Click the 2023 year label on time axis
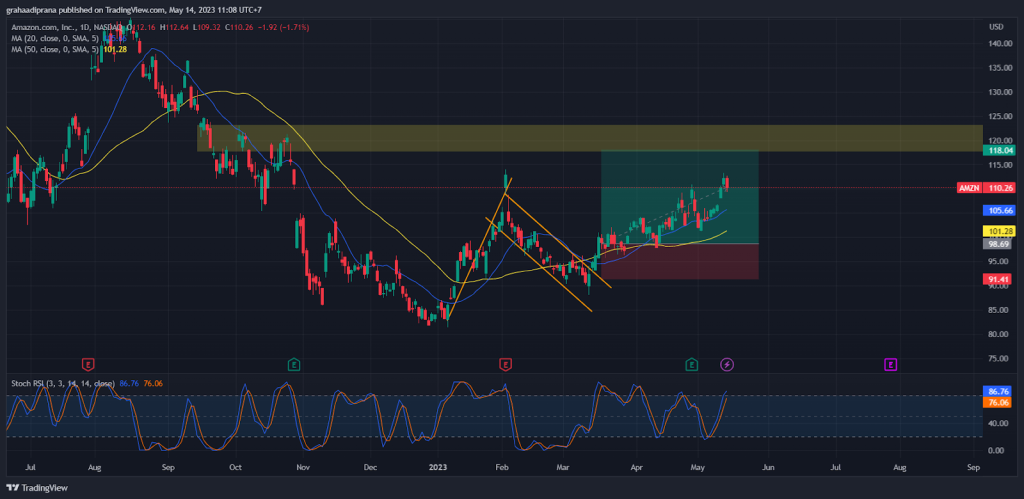Screen dimensions: 1024x499 pyautogui.click(x=437, y=468)
